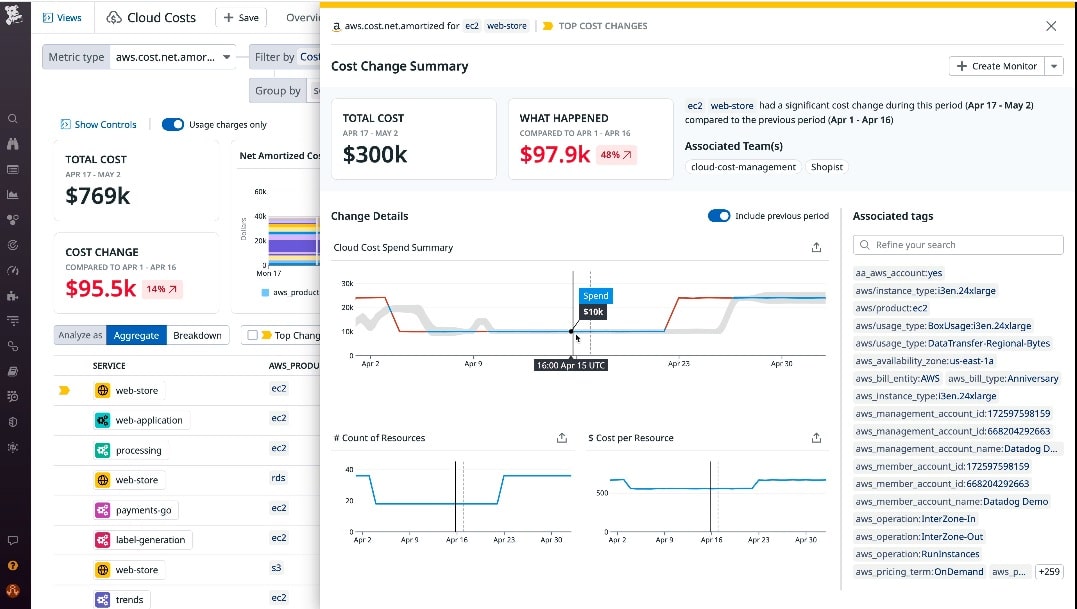1077x609 pixels.
Task: Click the 16:00 Apr 15 timeline marker
Action: coord(571,365)
